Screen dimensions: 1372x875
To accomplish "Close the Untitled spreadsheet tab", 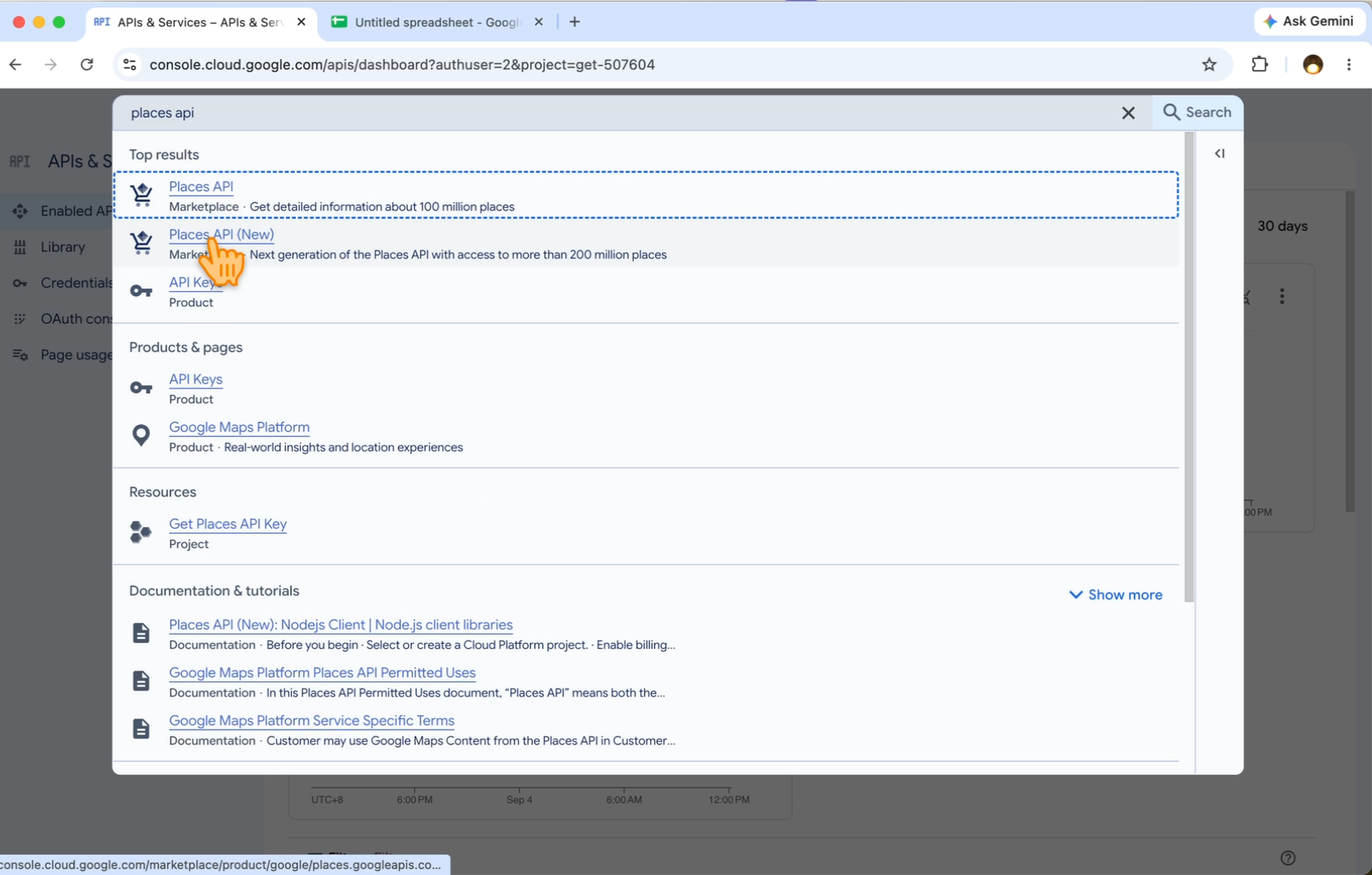I will coord(539,22).
